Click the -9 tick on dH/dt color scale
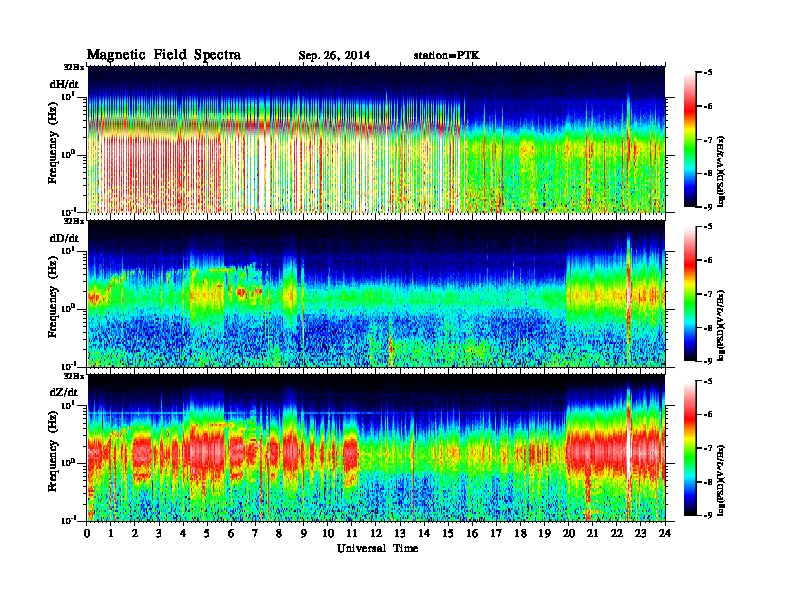Screen dimensions: 792x612 pos(708,207)
